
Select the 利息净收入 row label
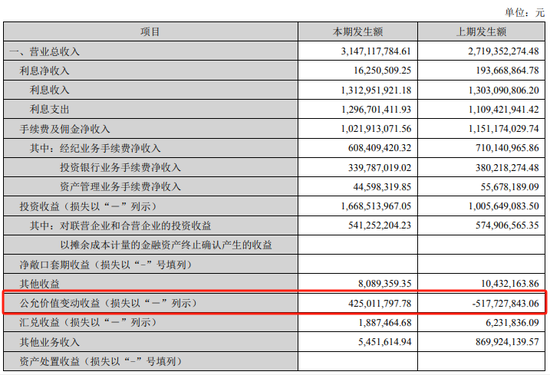point(45,71)
